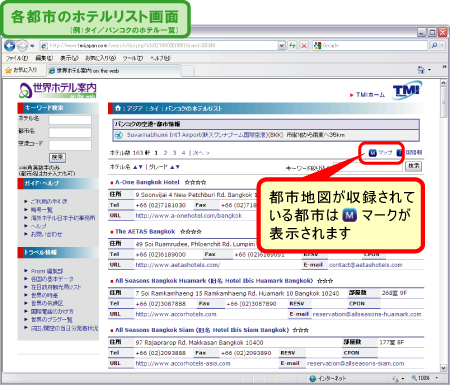Open the a-onehotel.com/bangkok URL link

point(189,216)
